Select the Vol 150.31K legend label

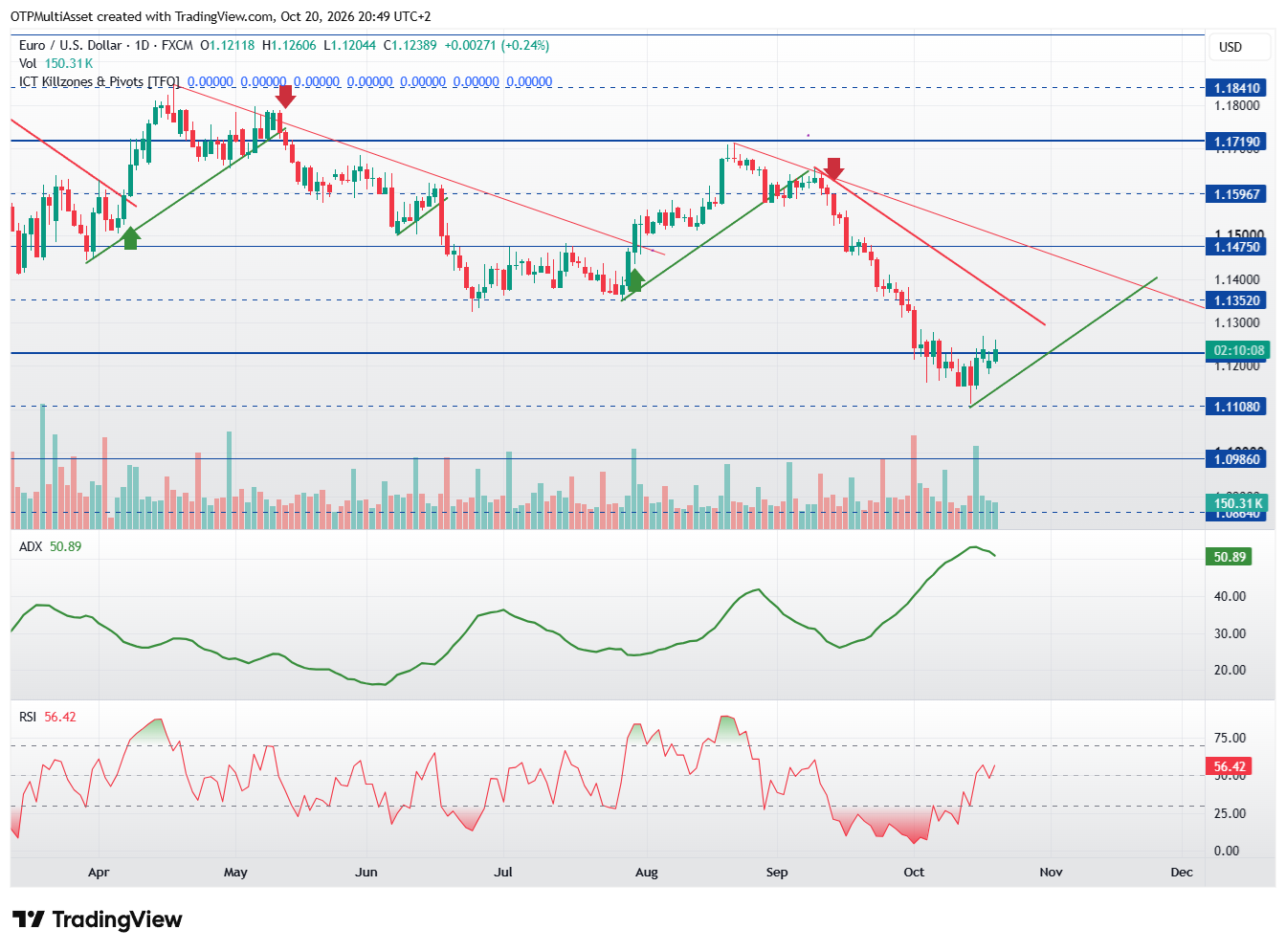(x=55, y=63)
